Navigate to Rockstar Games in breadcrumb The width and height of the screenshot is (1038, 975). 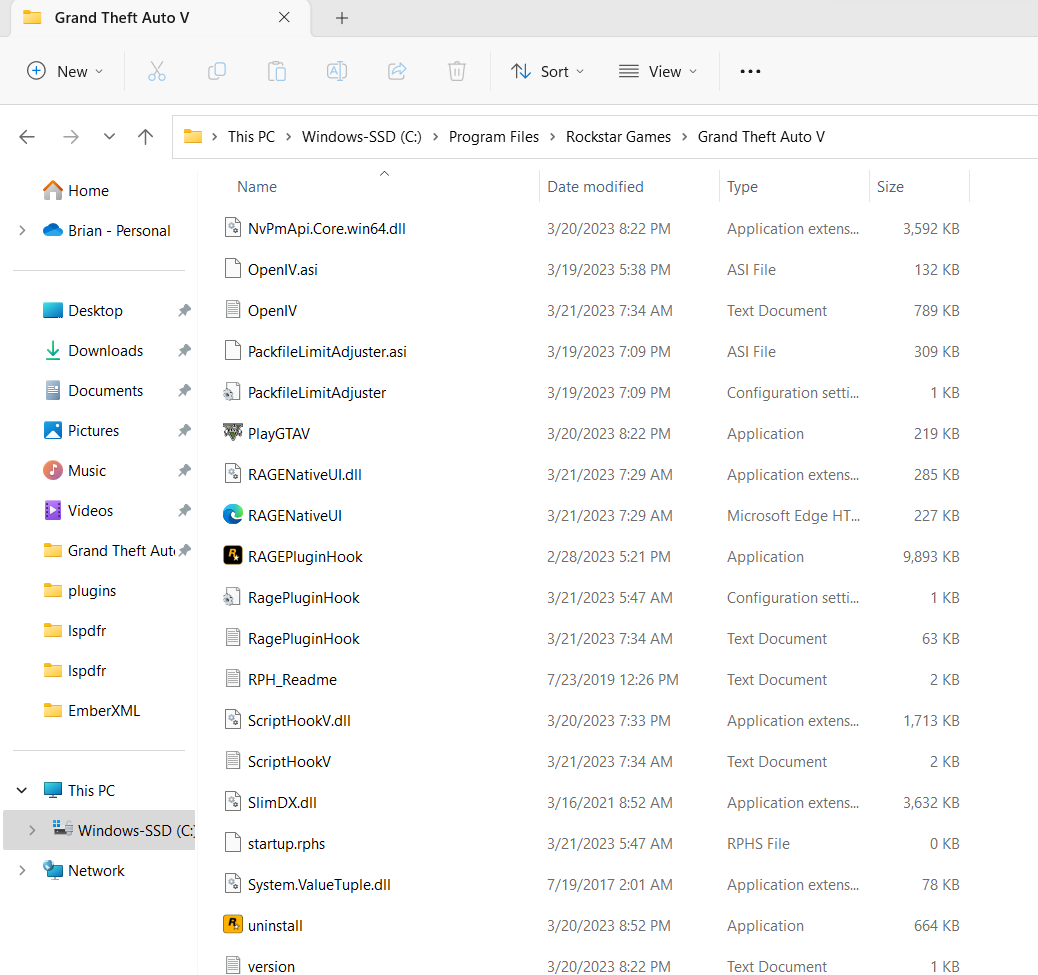tap(618, 137)
